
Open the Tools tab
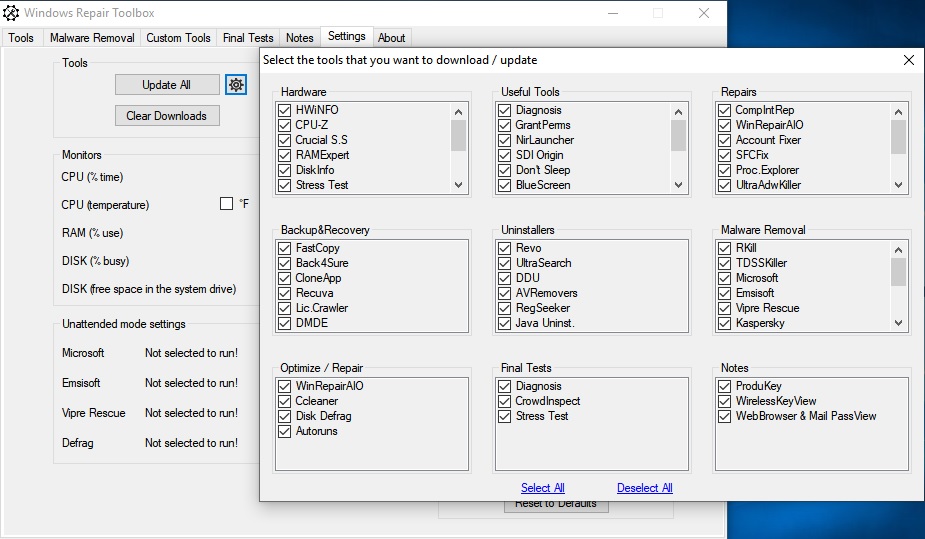click(21, 38)
